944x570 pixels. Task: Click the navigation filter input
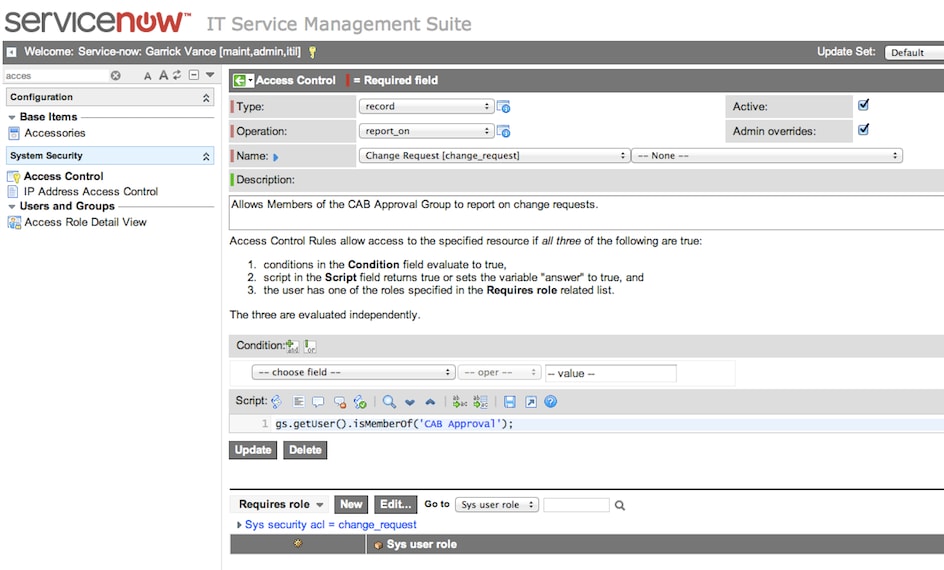pyautogui.click(x=56, y=76)
